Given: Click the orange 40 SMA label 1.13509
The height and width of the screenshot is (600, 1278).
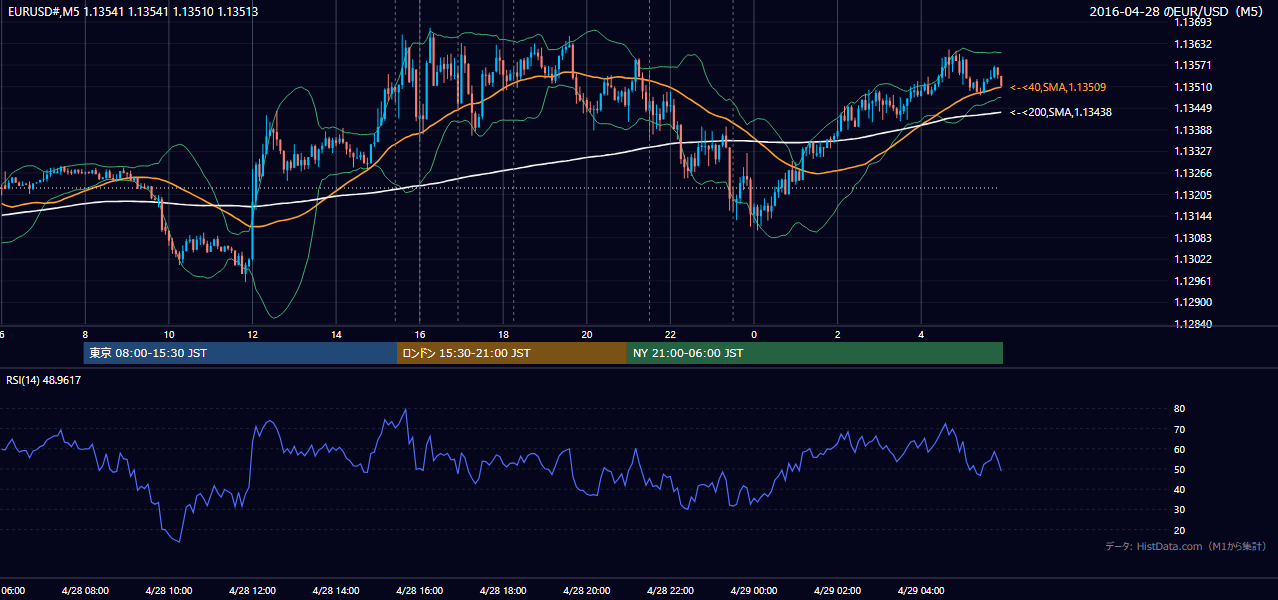Looking at the screenshot, I should pos(1058,88).
